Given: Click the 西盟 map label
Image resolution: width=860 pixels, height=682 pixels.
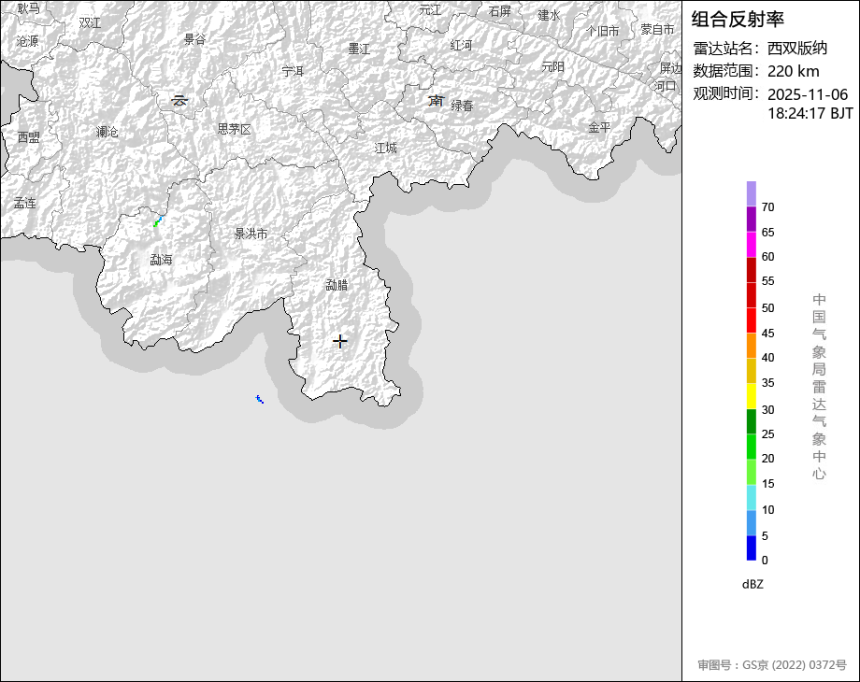Looking at the screenshot, I should pyautogui.click(x=29, y=137).
